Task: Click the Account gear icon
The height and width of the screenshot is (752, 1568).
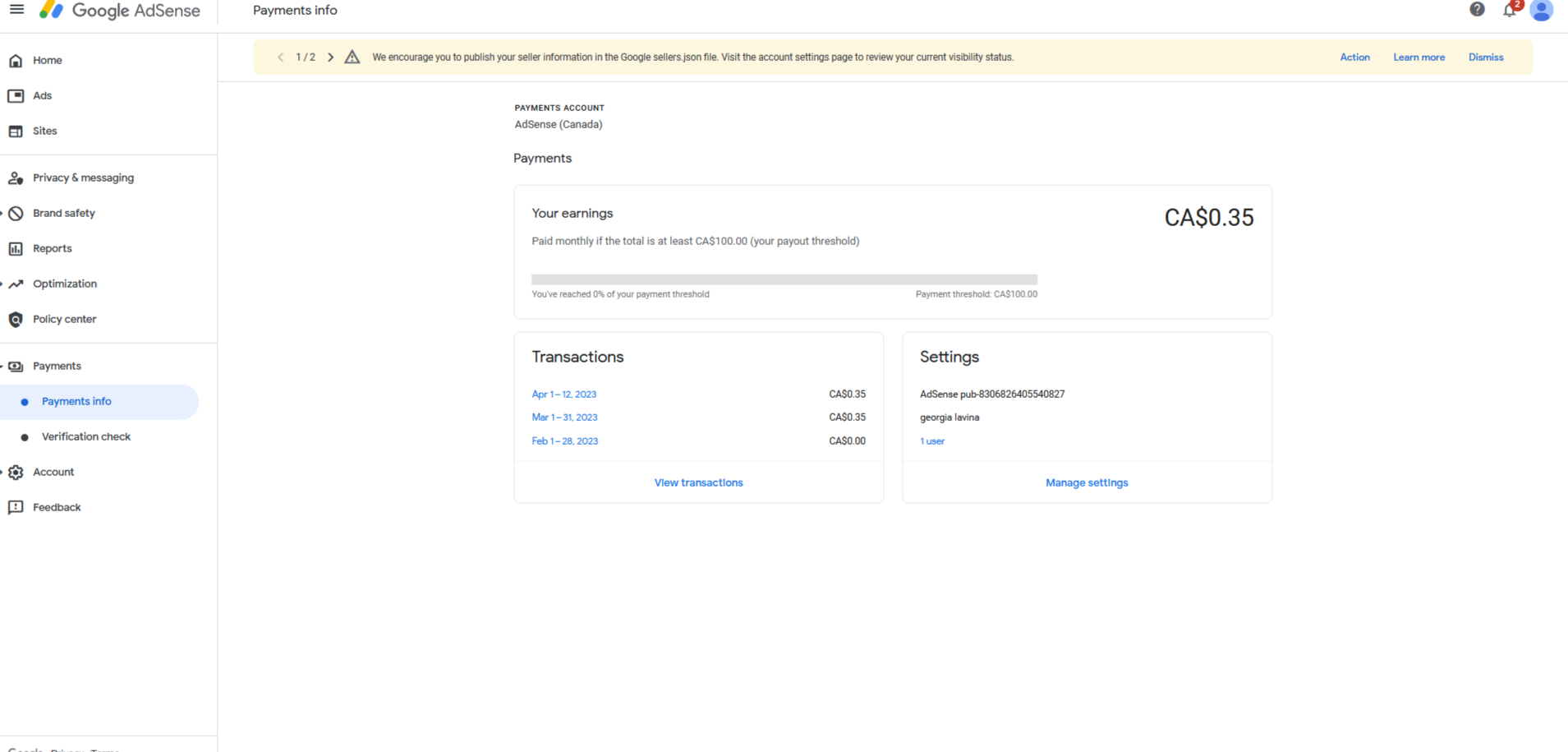Action: pos(16,473)
